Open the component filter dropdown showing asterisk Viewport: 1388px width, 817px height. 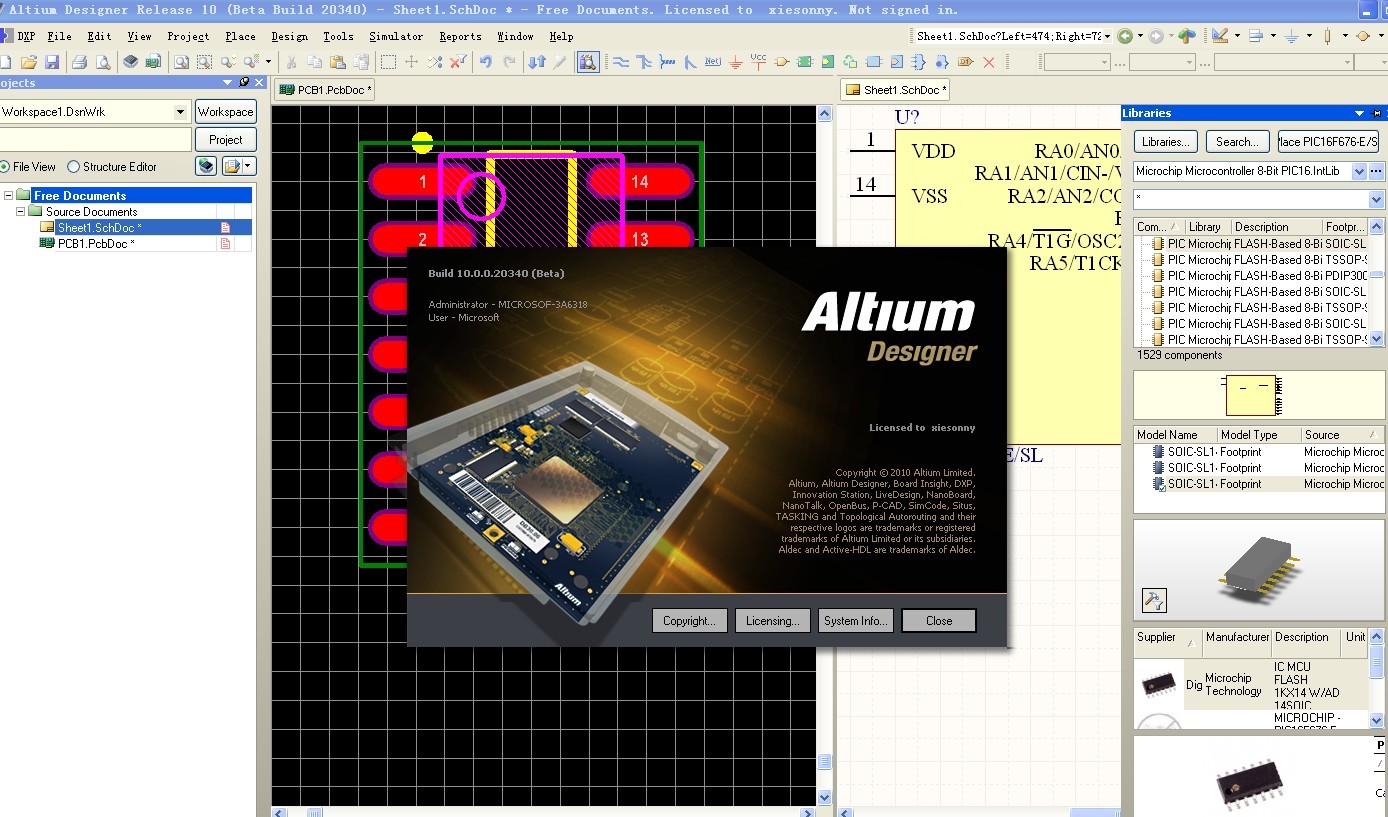point(1376,200)
